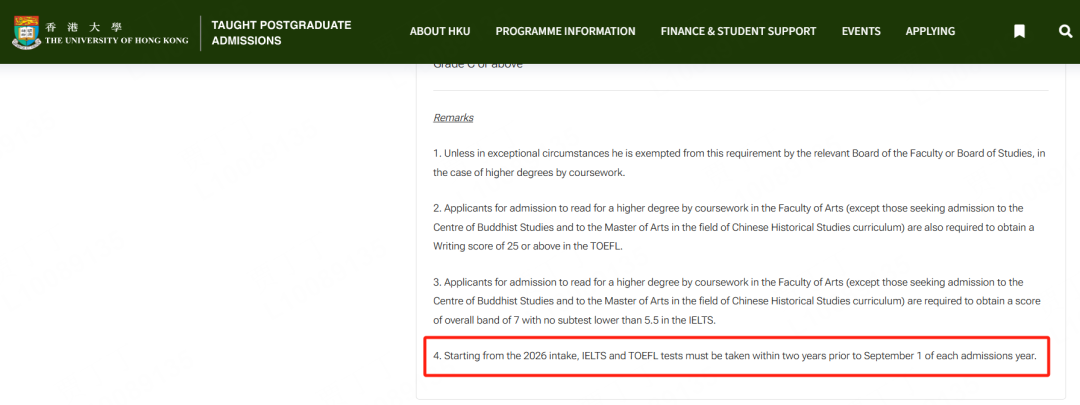Click remark 3 about IELTS overall band
The width and height of the screenshot is (1080, 405).
[x=737, y=302]
